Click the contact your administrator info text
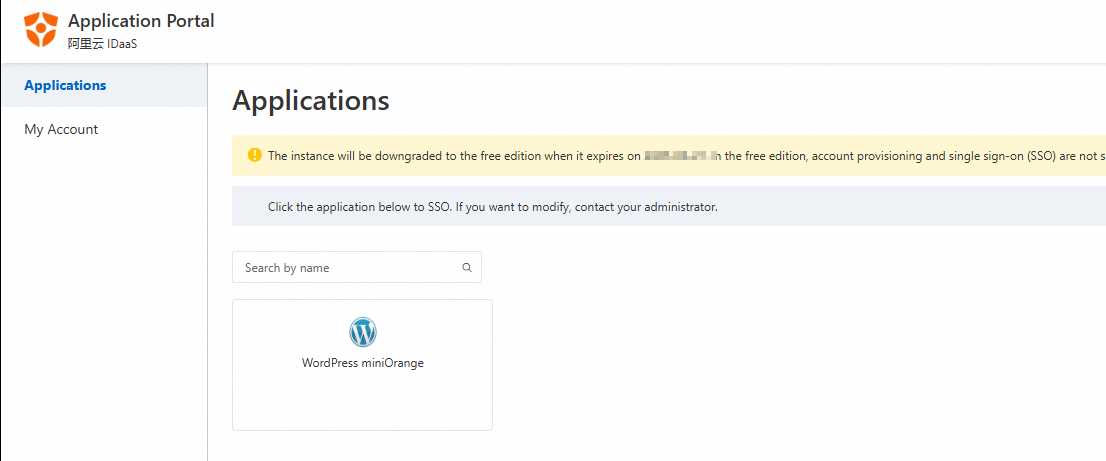 tap(492, 207)
